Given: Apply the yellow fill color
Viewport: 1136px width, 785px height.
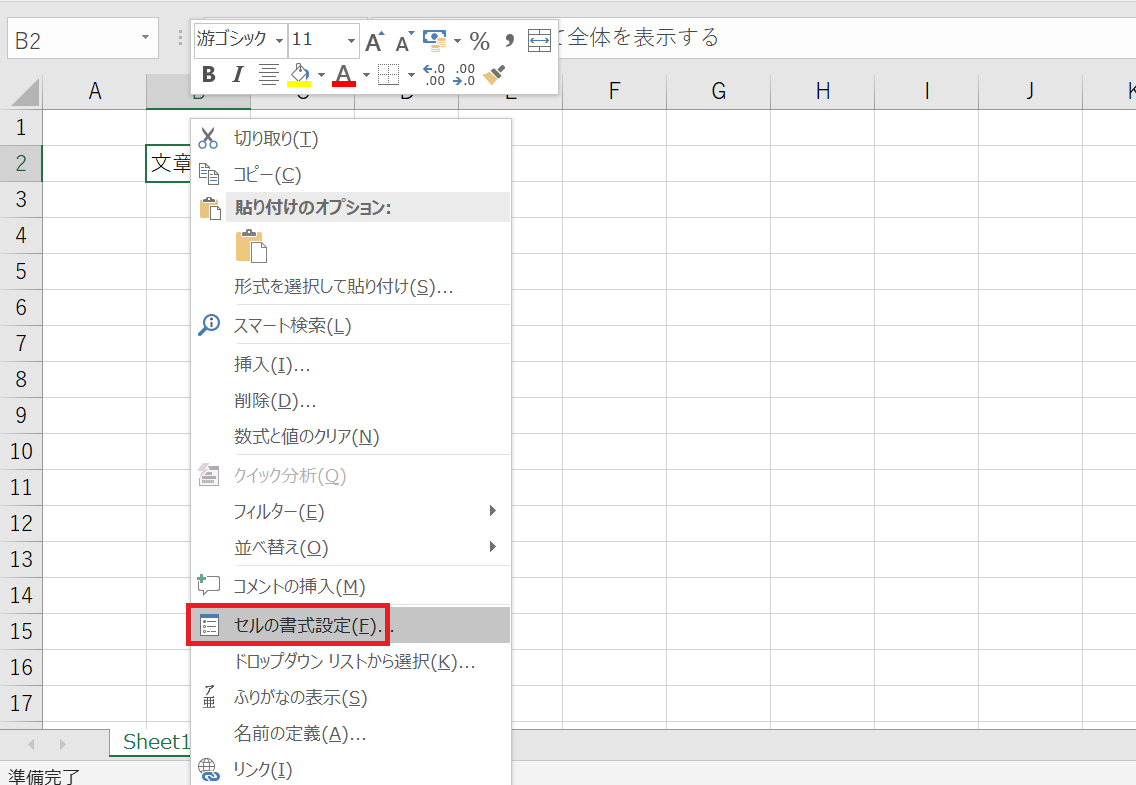Looking at the screenshot, I should tap(299, 74).
